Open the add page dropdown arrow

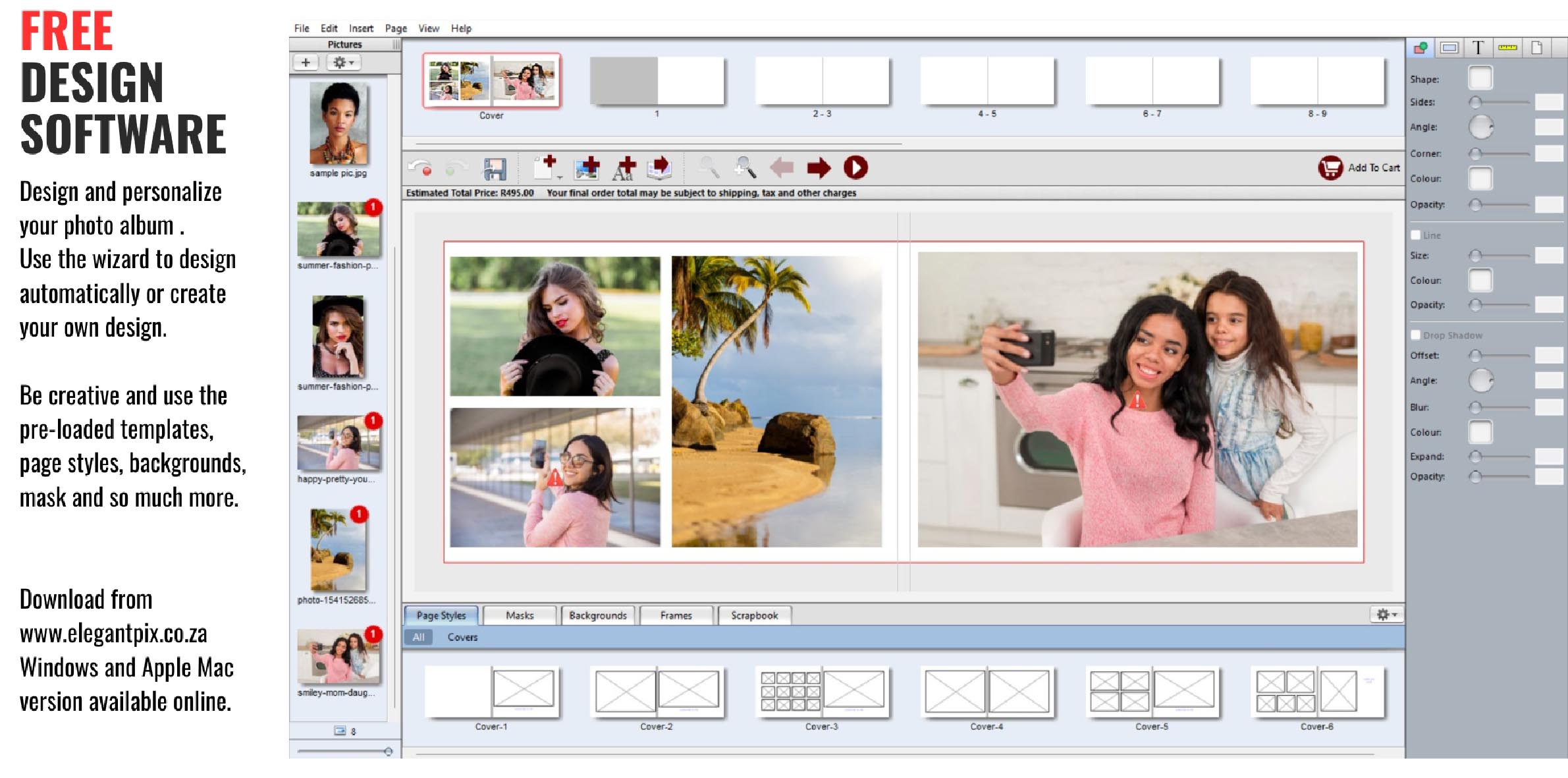[x=560, y=178]
